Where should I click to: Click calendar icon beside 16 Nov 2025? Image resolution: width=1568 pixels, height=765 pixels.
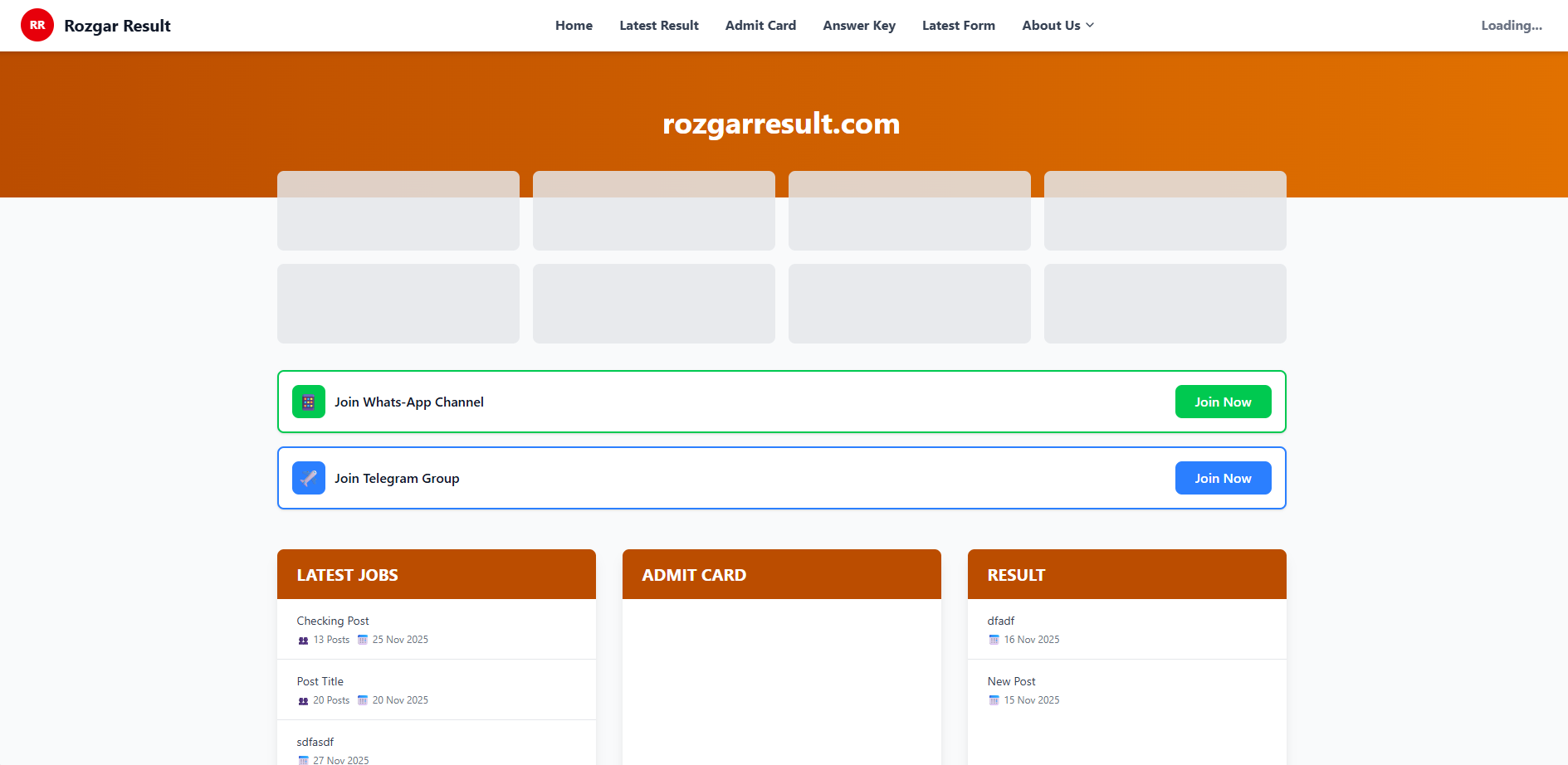pos(994,640)
